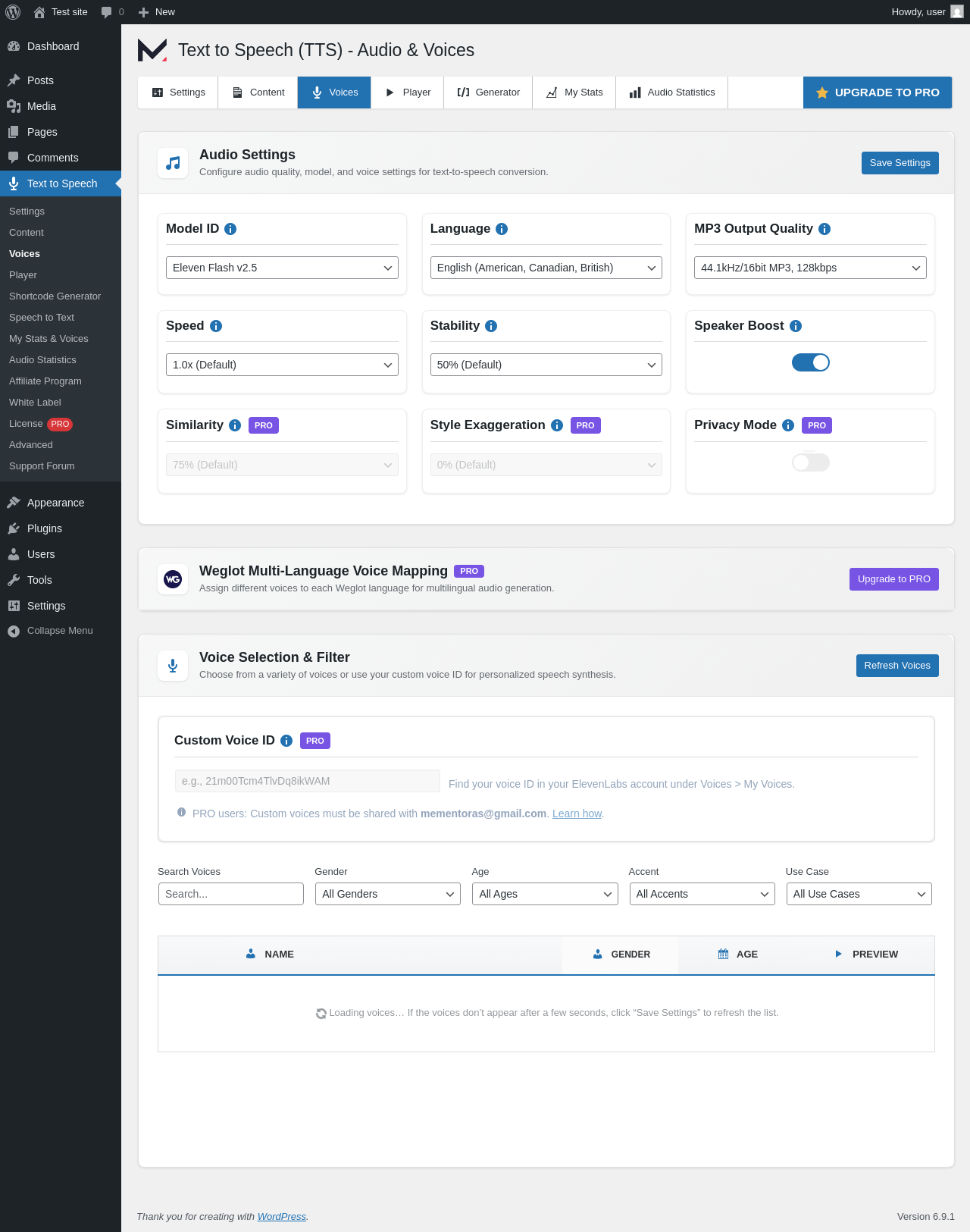970x1232 pixels.
Task: Open the Model ID dropdown
Action: click(x=282, y=268)
